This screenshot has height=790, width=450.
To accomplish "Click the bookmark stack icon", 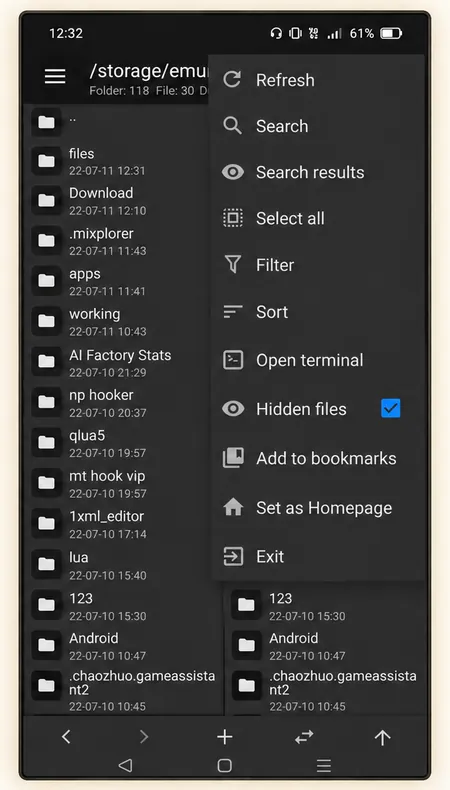I will (x=233, y=458).
